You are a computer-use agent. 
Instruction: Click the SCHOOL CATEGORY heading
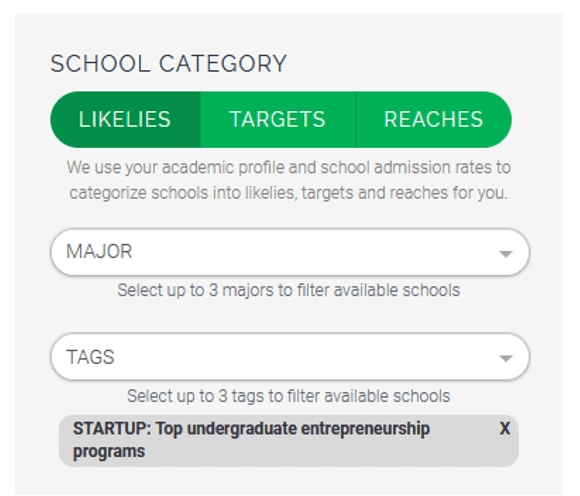[x=169, y=64]
